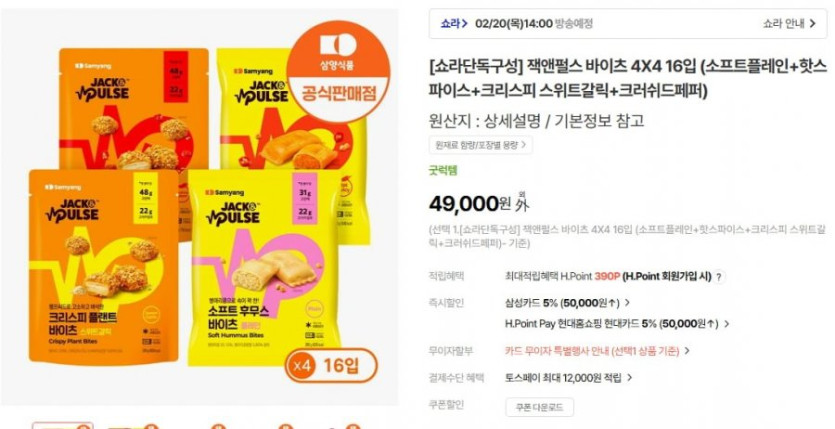The image size is (835, 429).
Task: Expand 토스페이 최대 12,000원 적립 chevron
Action: tap(629, 378)
